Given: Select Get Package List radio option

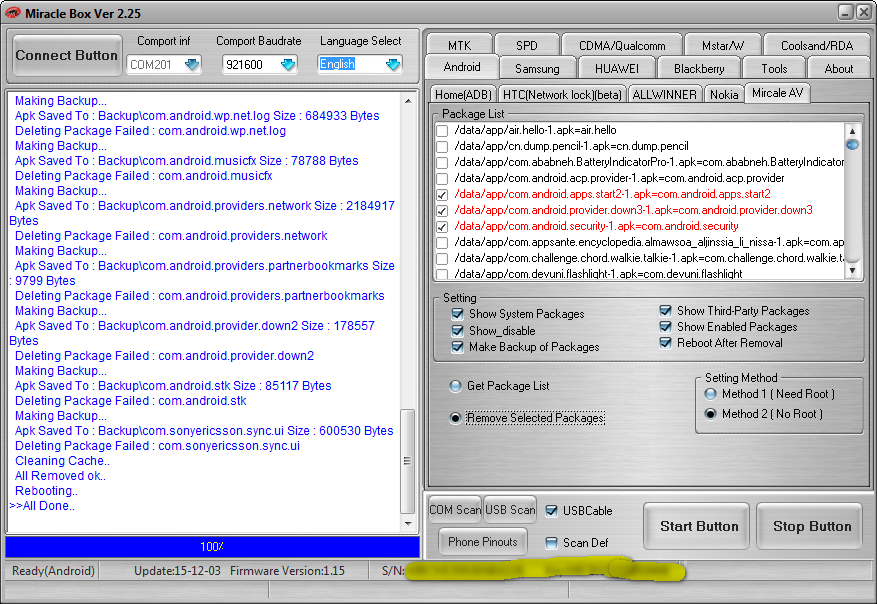Looking at the screenshot, I should click(x=455, y=386).
